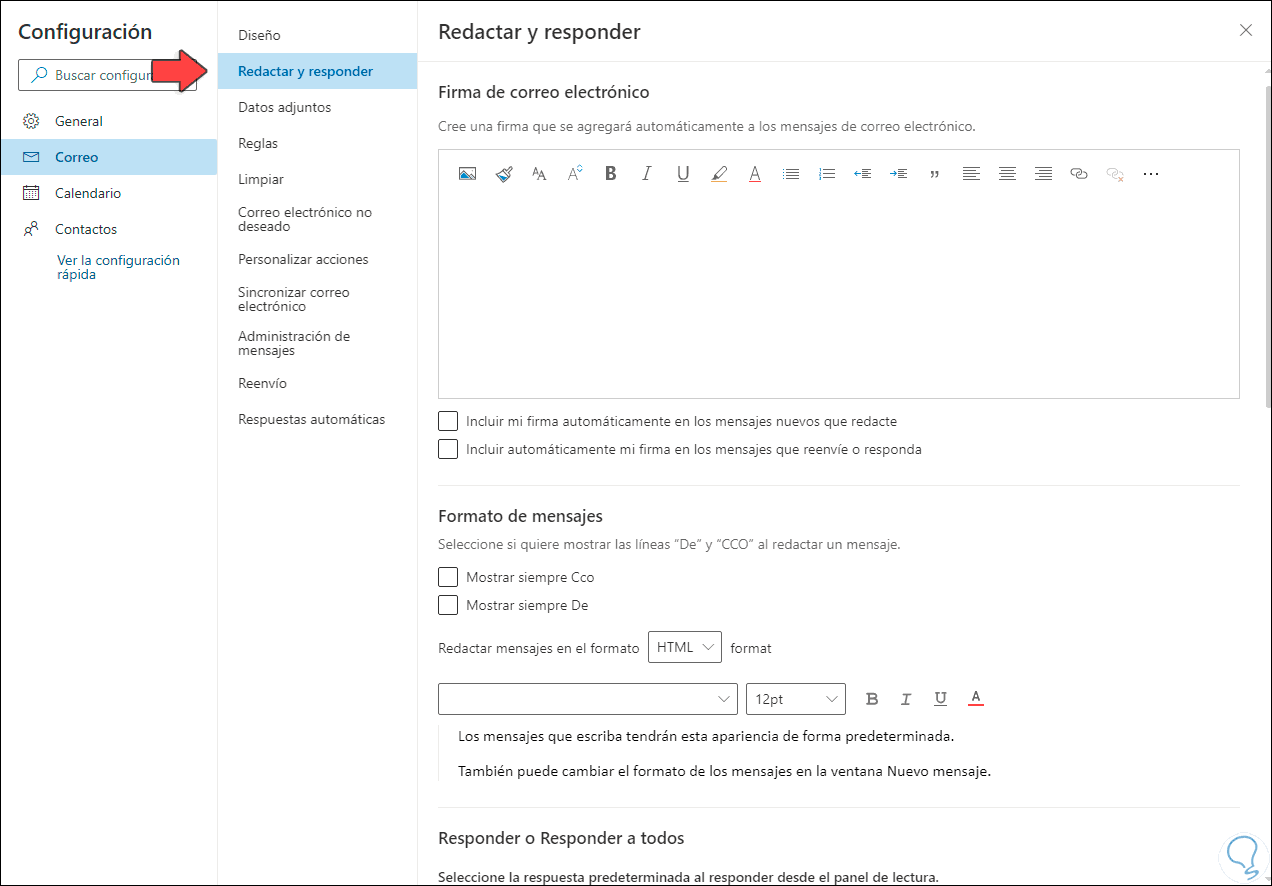This screenshot has width=1272, height=886.
Task: Align signature text left
Action: coord(971,174)
